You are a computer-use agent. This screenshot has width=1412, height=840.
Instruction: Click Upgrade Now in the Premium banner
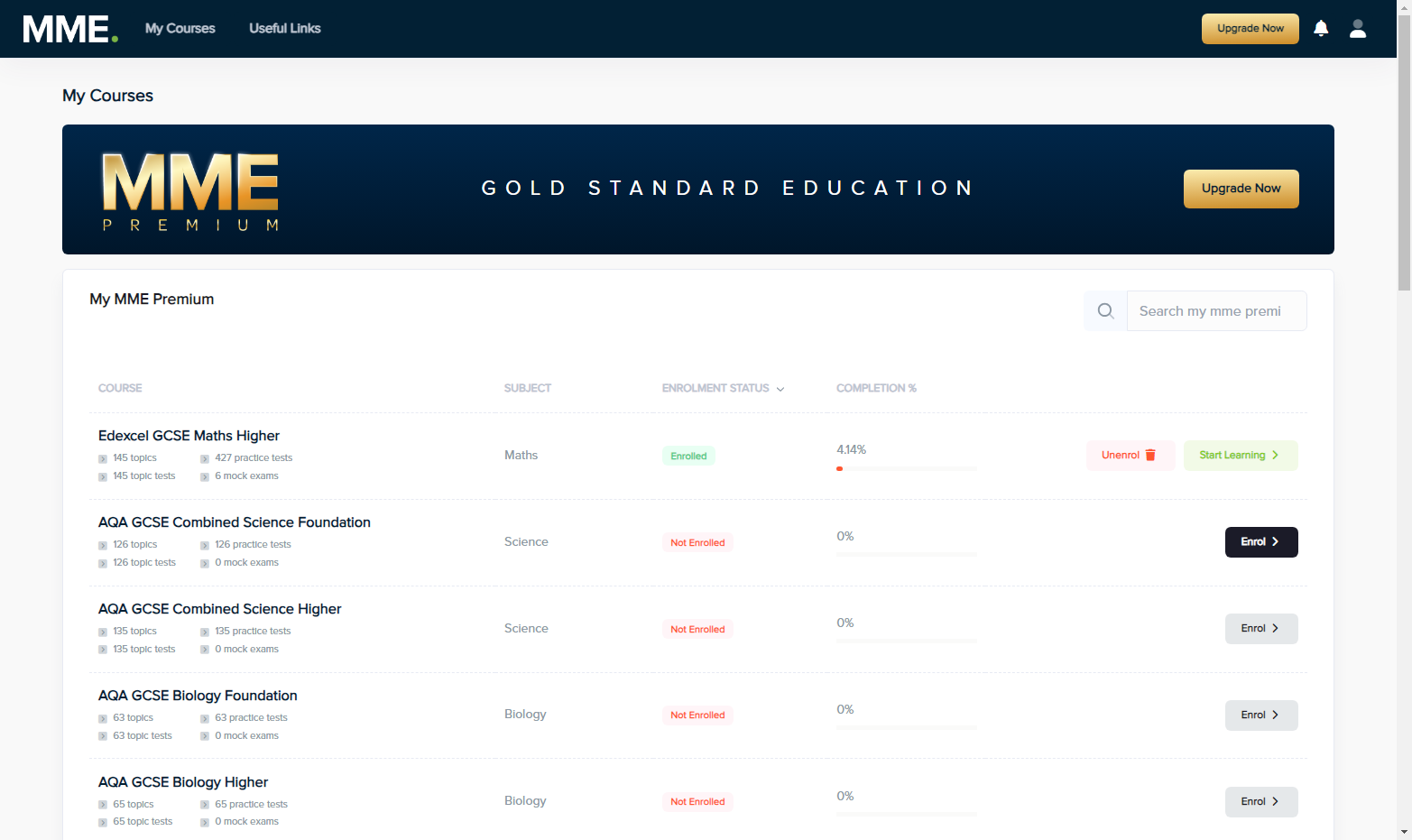tap(1241, 189)
